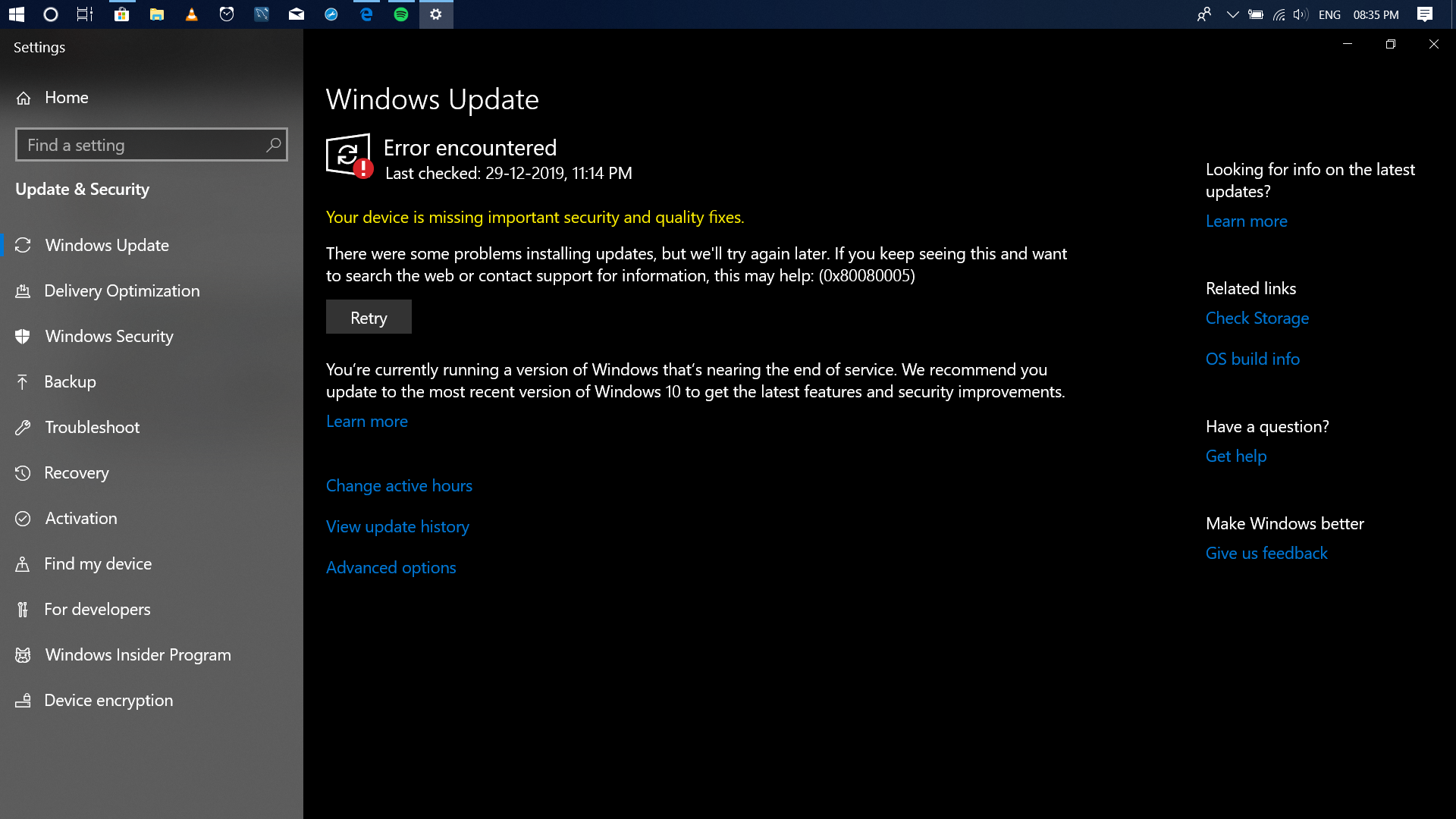Open Spotify from taskbar

tap(401, 14)
